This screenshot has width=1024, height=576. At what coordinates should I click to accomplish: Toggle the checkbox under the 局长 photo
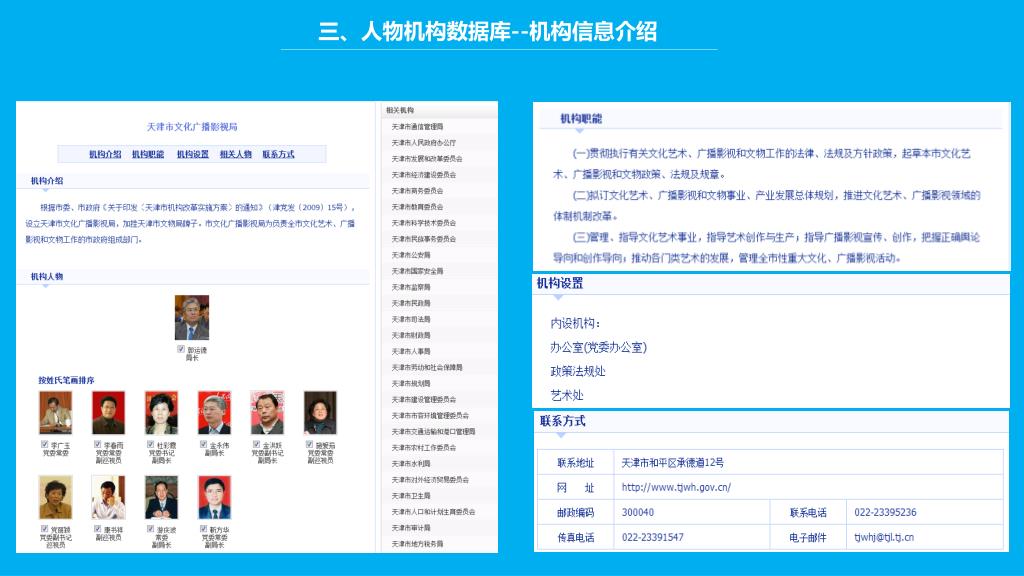point(181,350)
